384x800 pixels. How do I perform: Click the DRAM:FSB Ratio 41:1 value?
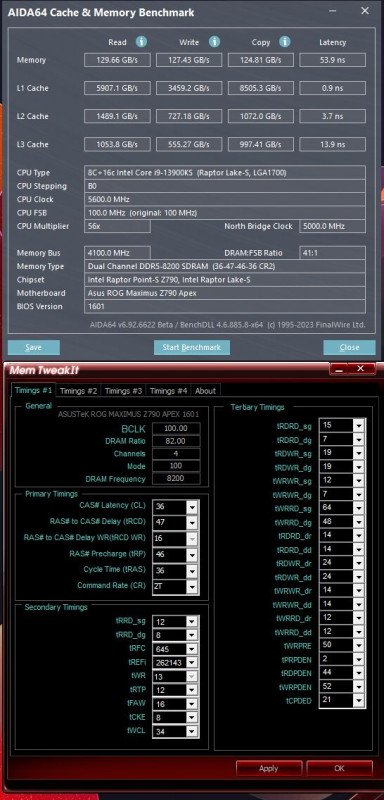[332, 253]
